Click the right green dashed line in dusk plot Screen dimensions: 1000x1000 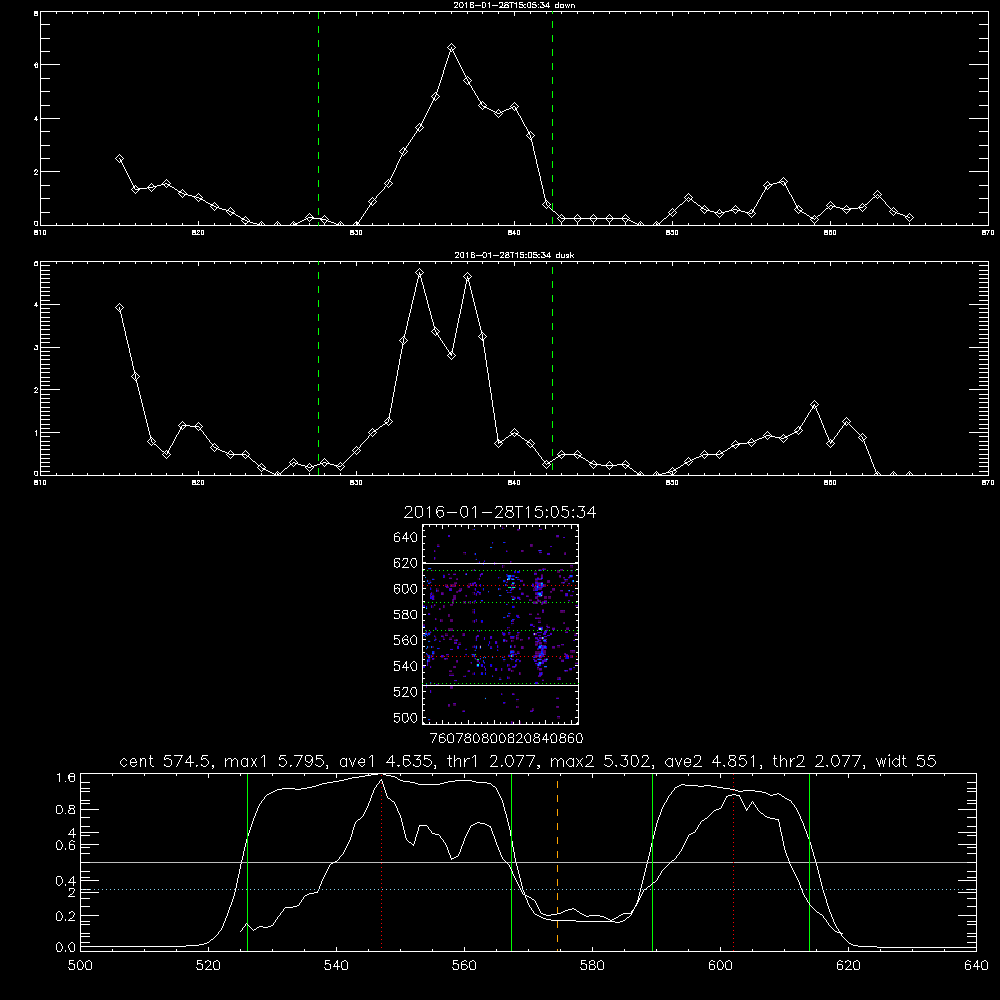[x=552, y=368]
